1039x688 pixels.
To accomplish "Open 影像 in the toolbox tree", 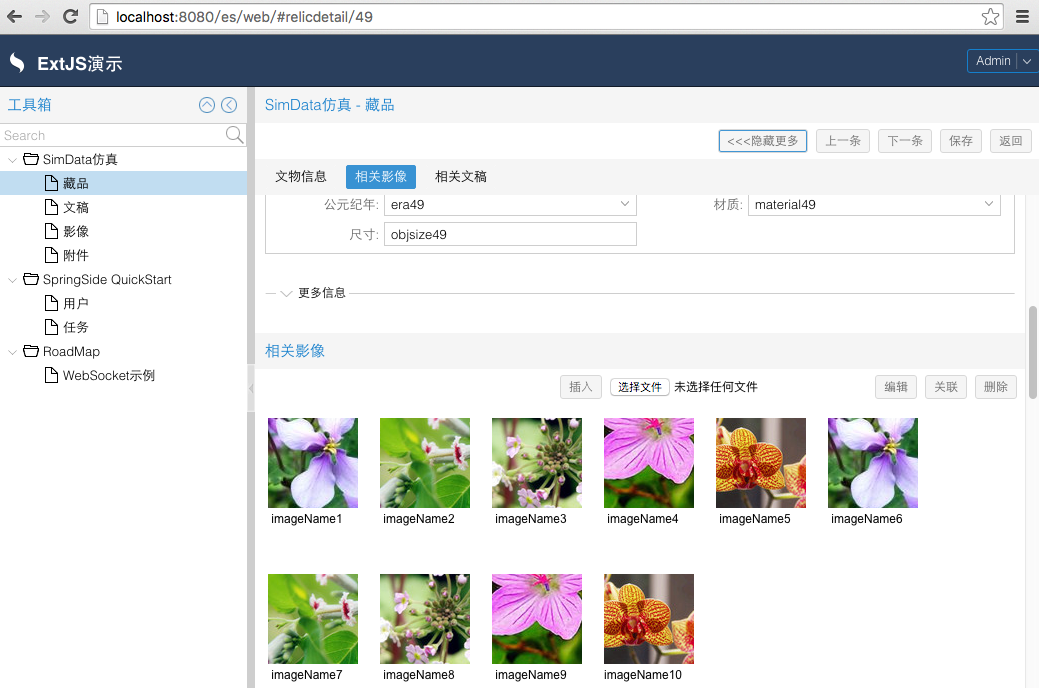I will pos(76,231).
